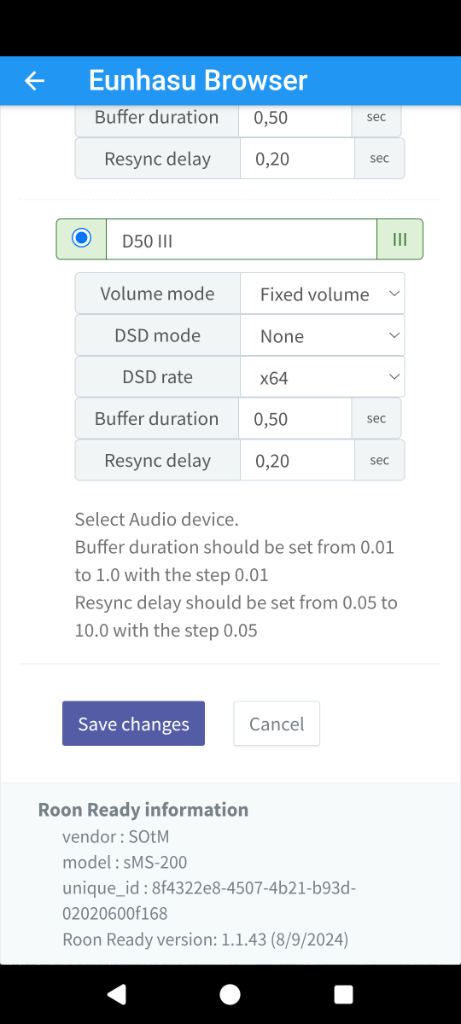Click the green III badge beside D50 III
Screen dimensions: 461x1024
click(x=400, y=239)
